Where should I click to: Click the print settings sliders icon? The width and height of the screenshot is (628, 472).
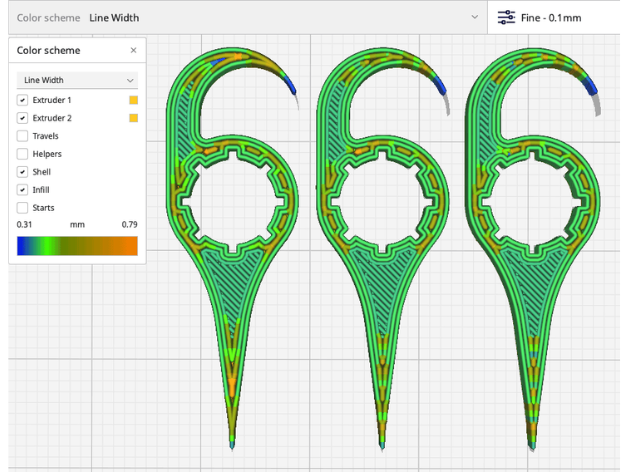point(506,18)
